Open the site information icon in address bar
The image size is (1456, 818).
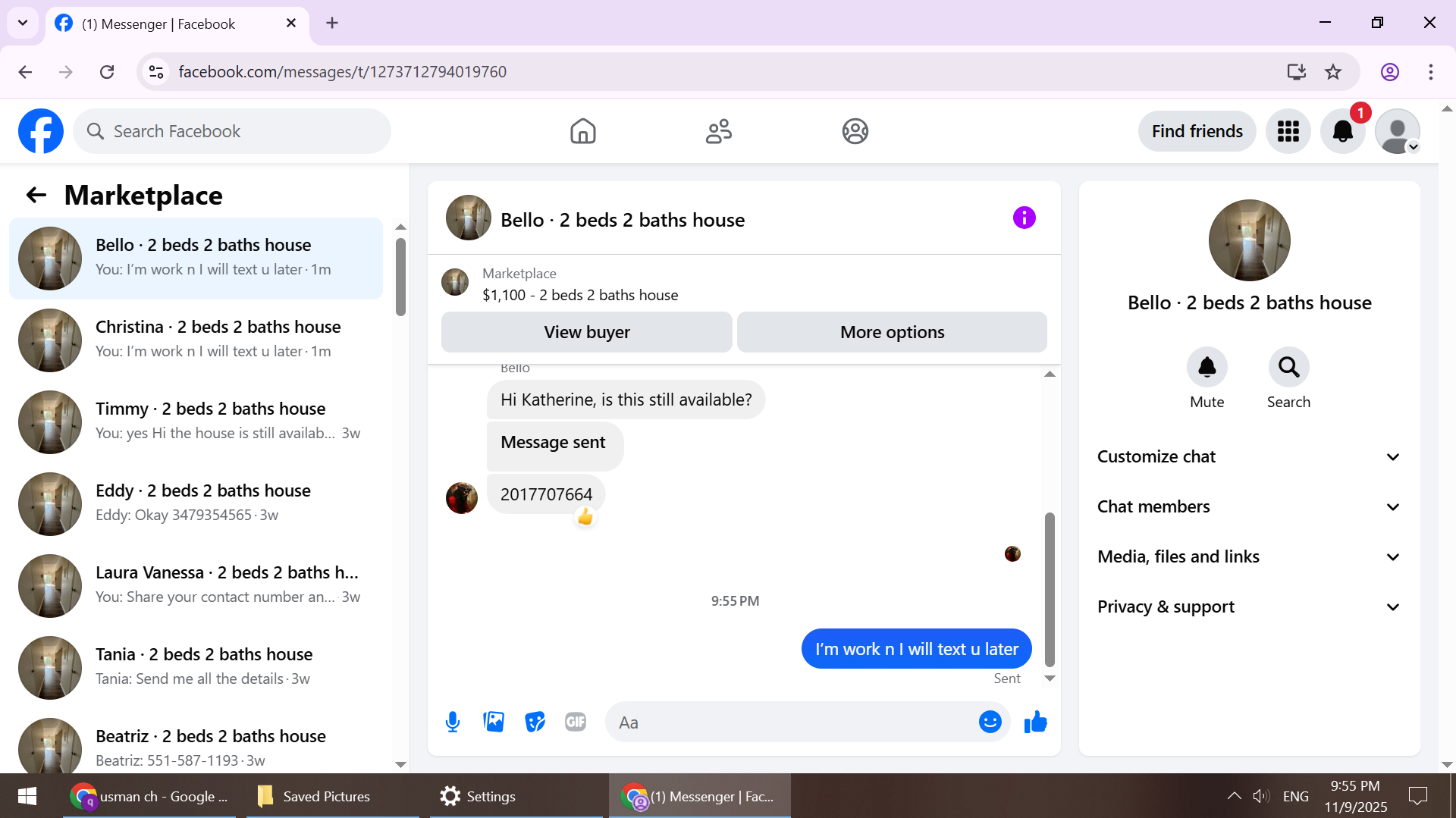coord(156,72)
